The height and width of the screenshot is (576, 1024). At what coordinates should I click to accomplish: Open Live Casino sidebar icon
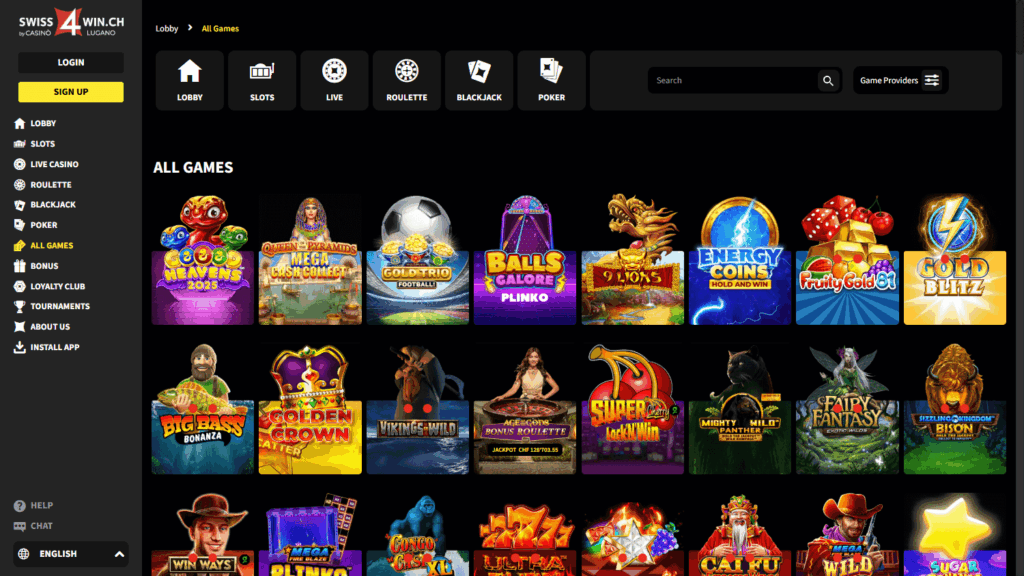click(20, 165)
